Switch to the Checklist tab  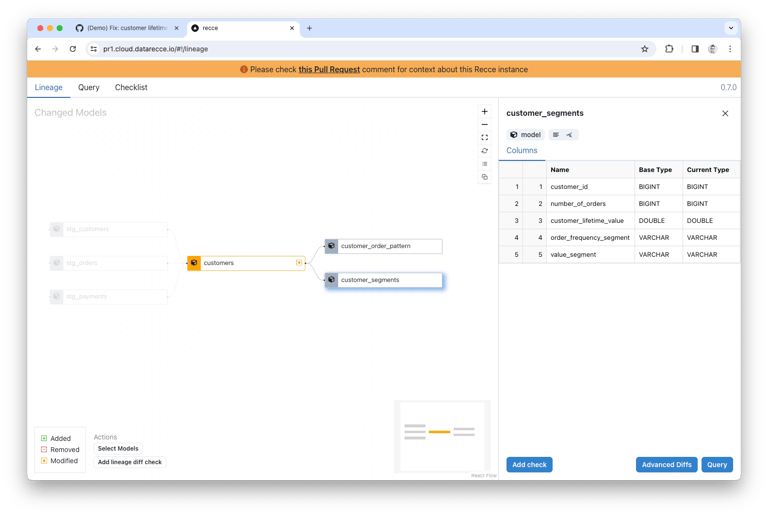131,88
